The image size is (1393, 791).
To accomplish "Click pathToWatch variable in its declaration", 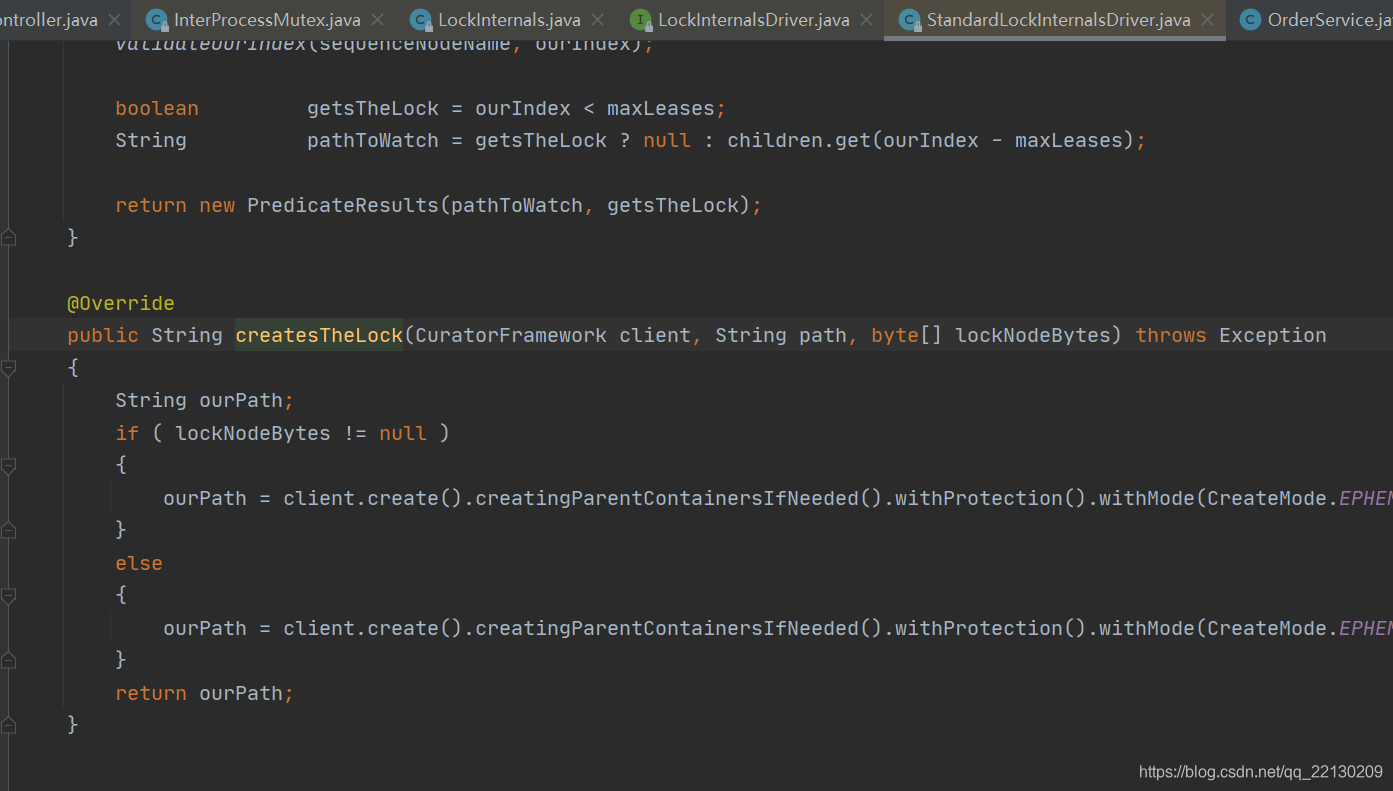I will point(373,140).
